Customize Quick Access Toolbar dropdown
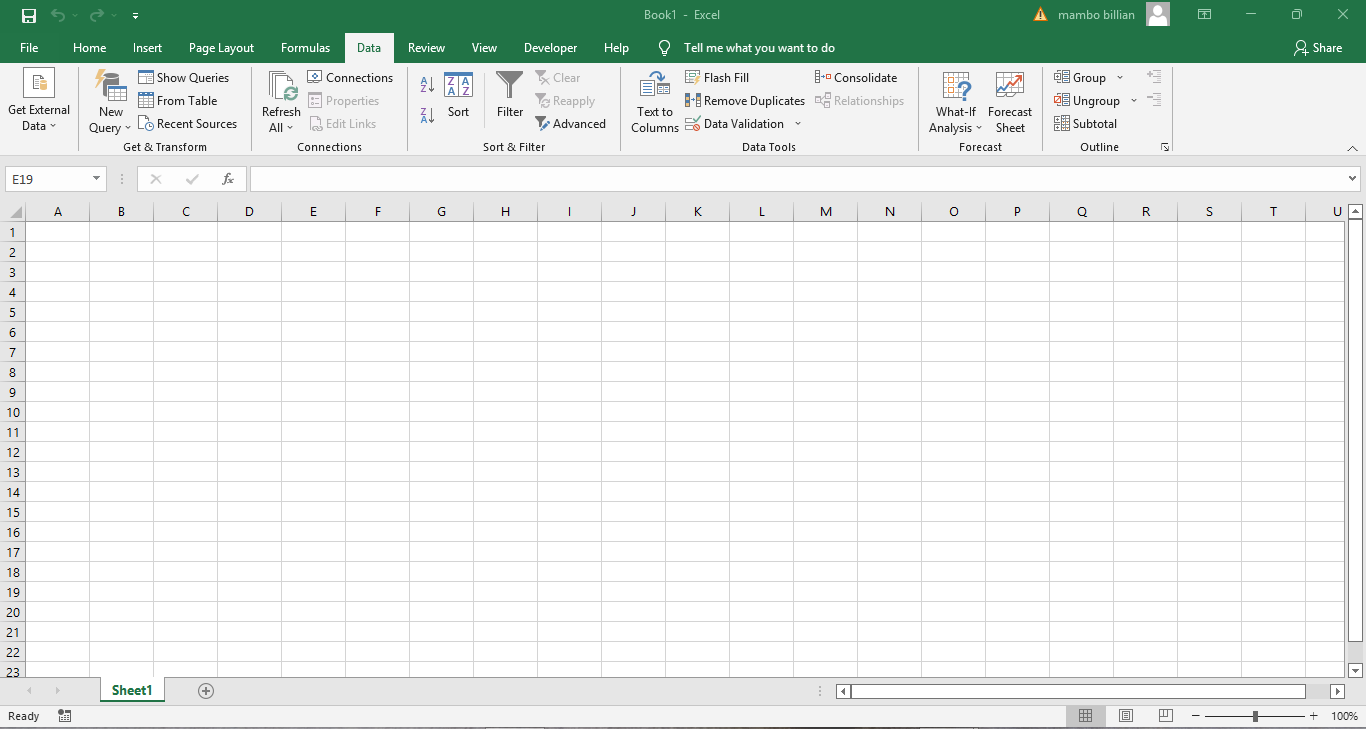The image size is (1366, 729). [x=135, y=16]
